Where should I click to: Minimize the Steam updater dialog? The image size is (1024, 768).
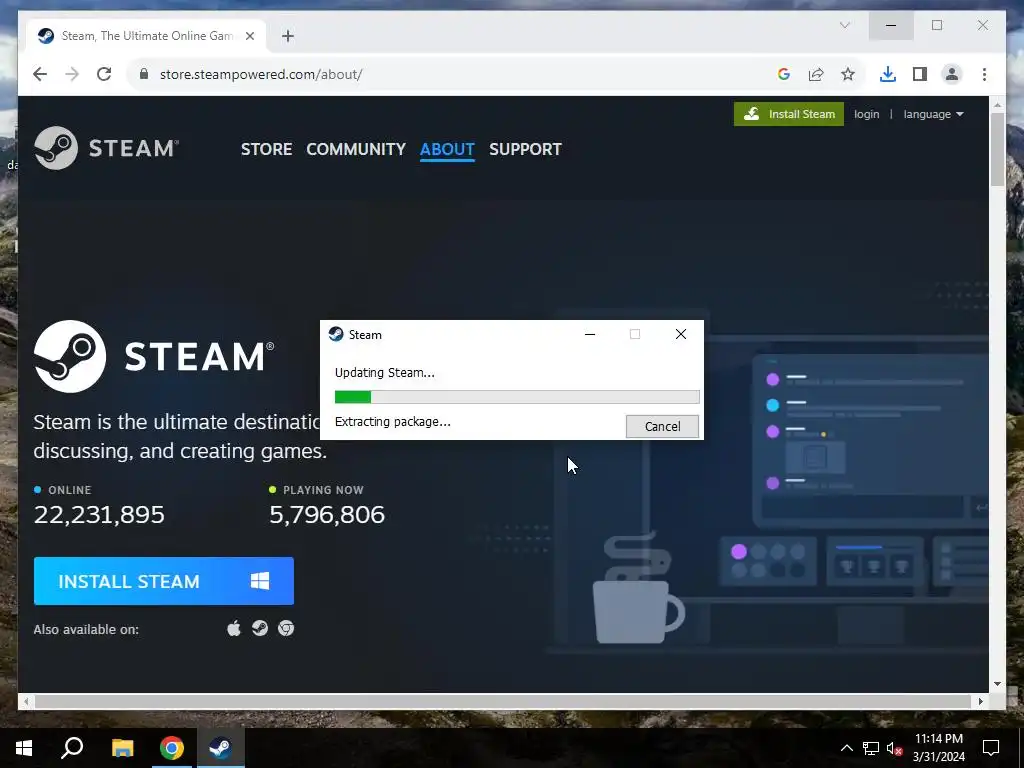590,334
